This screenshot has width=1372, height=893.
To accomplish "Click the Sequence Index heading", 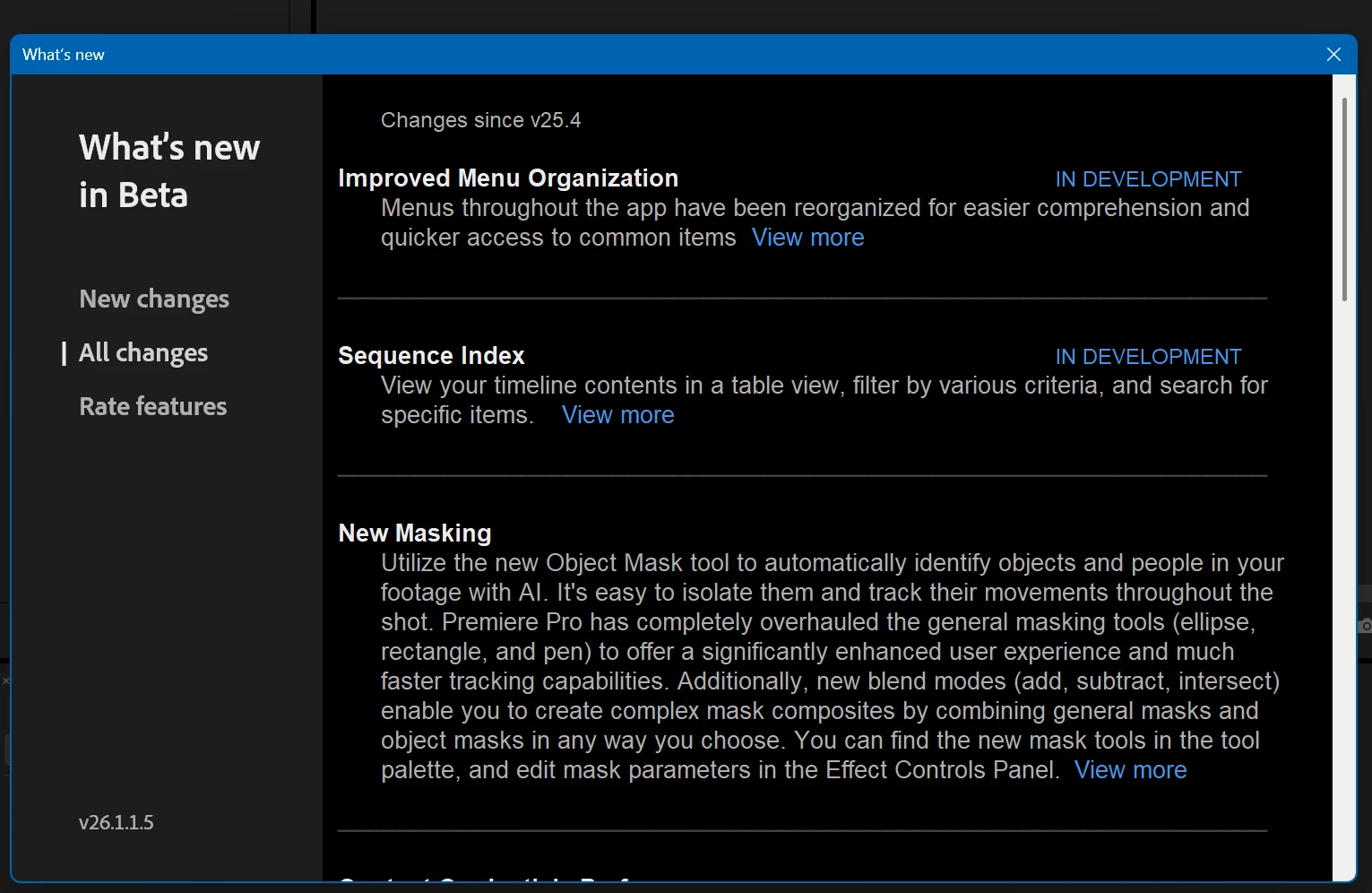I will (x=431, y=356).
